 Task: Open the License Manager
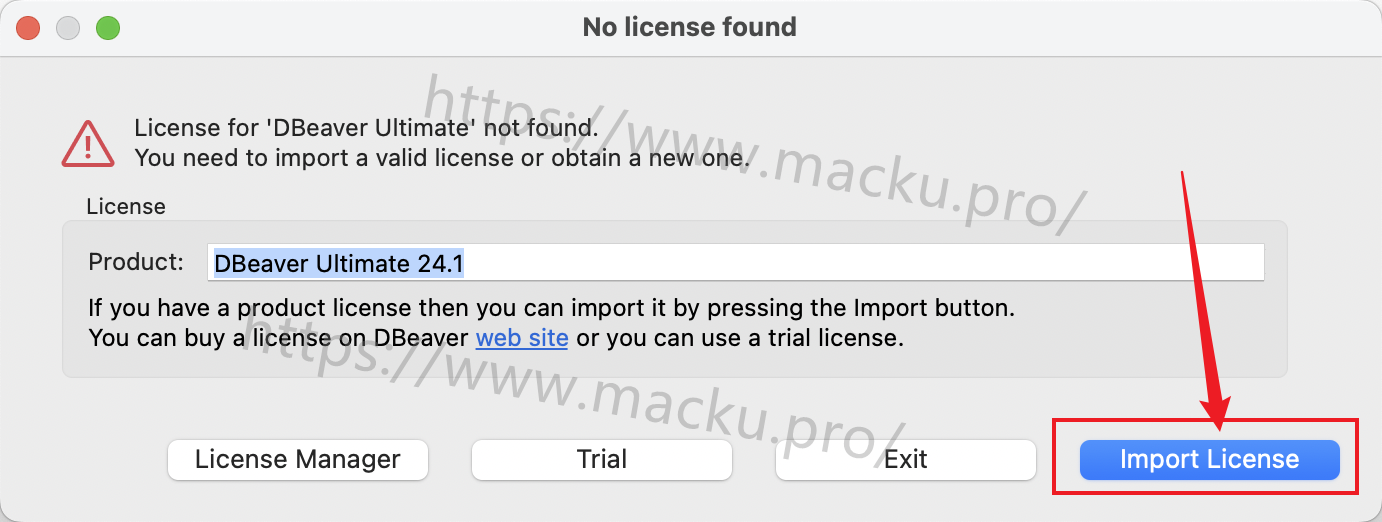pyautogui.click(x=298, y=460)
